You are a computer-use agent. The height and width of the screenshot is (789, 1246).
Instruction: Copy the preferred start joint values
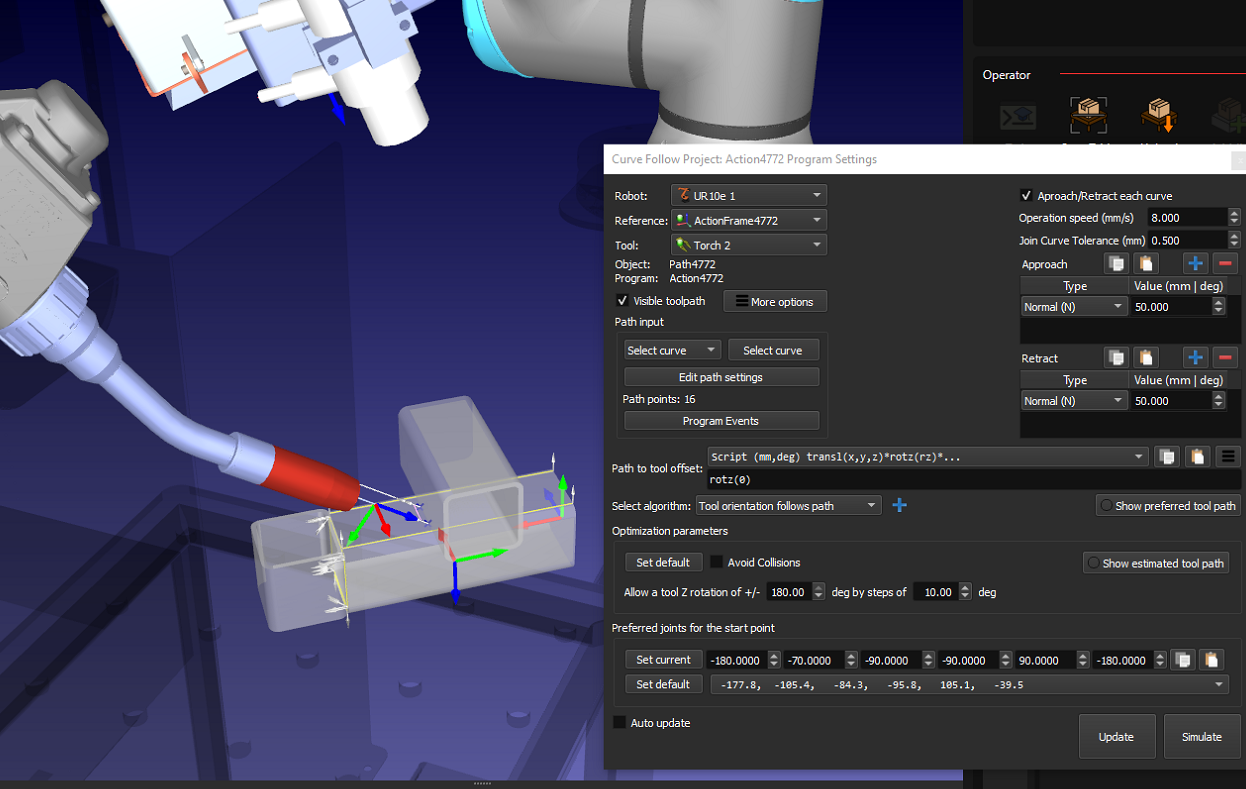[1182, 660]
